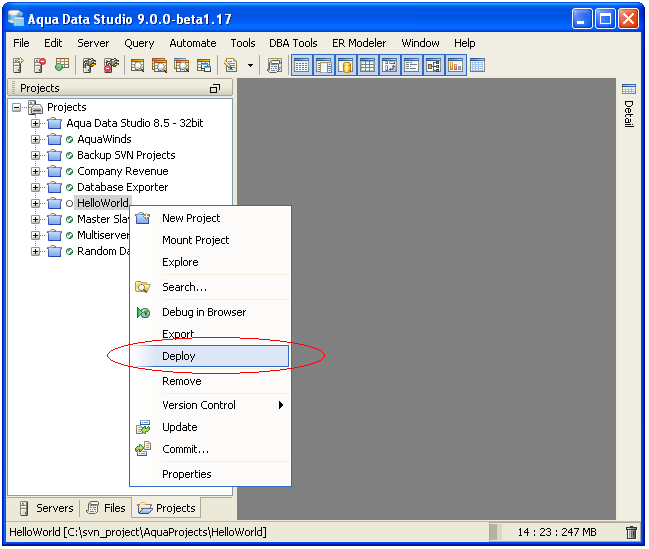Screen dimensions: 649x549
Task: Open the ER Modeler menu
Action: (x=359, y=43)
